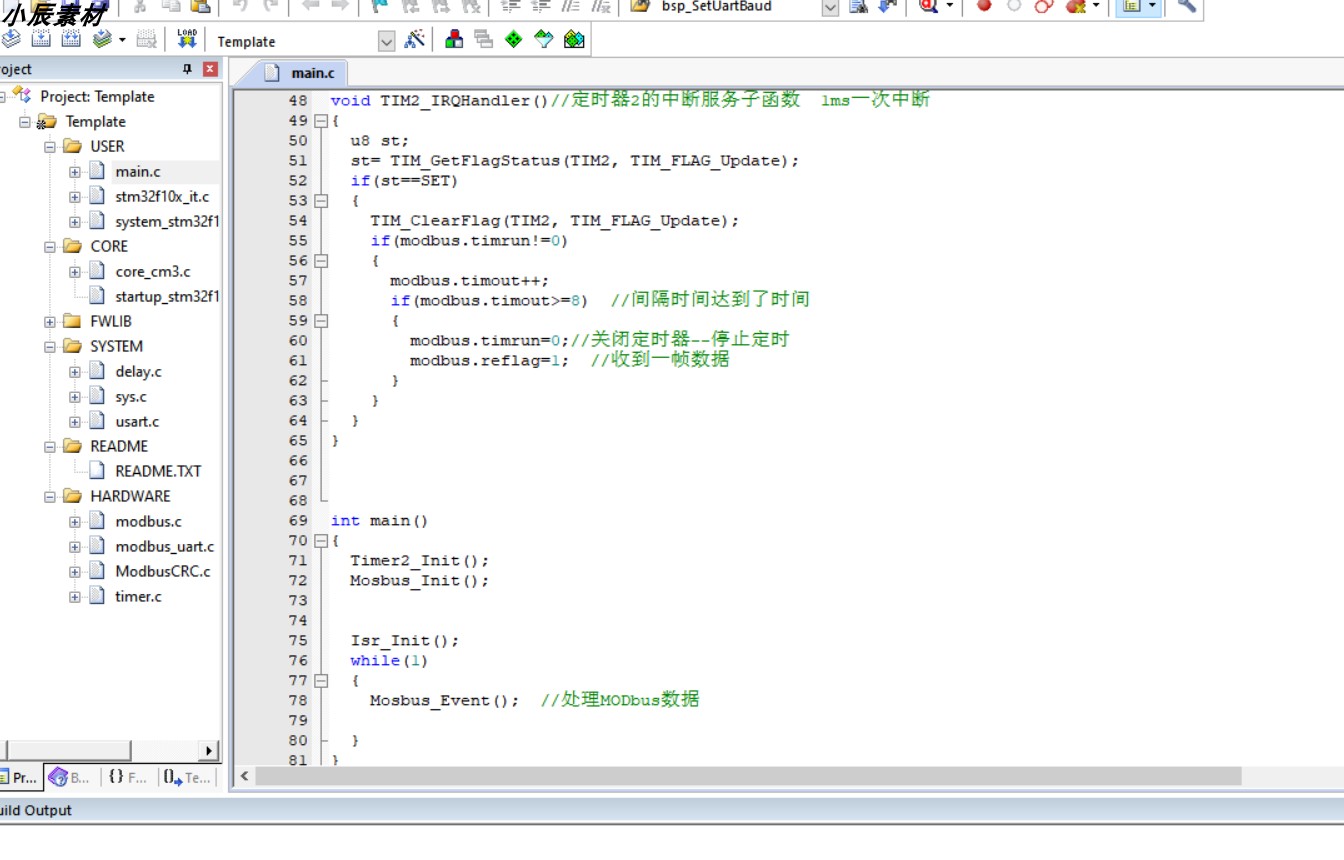
Task: Click the Translate file toolbar icon
Action: pos(10,39)
